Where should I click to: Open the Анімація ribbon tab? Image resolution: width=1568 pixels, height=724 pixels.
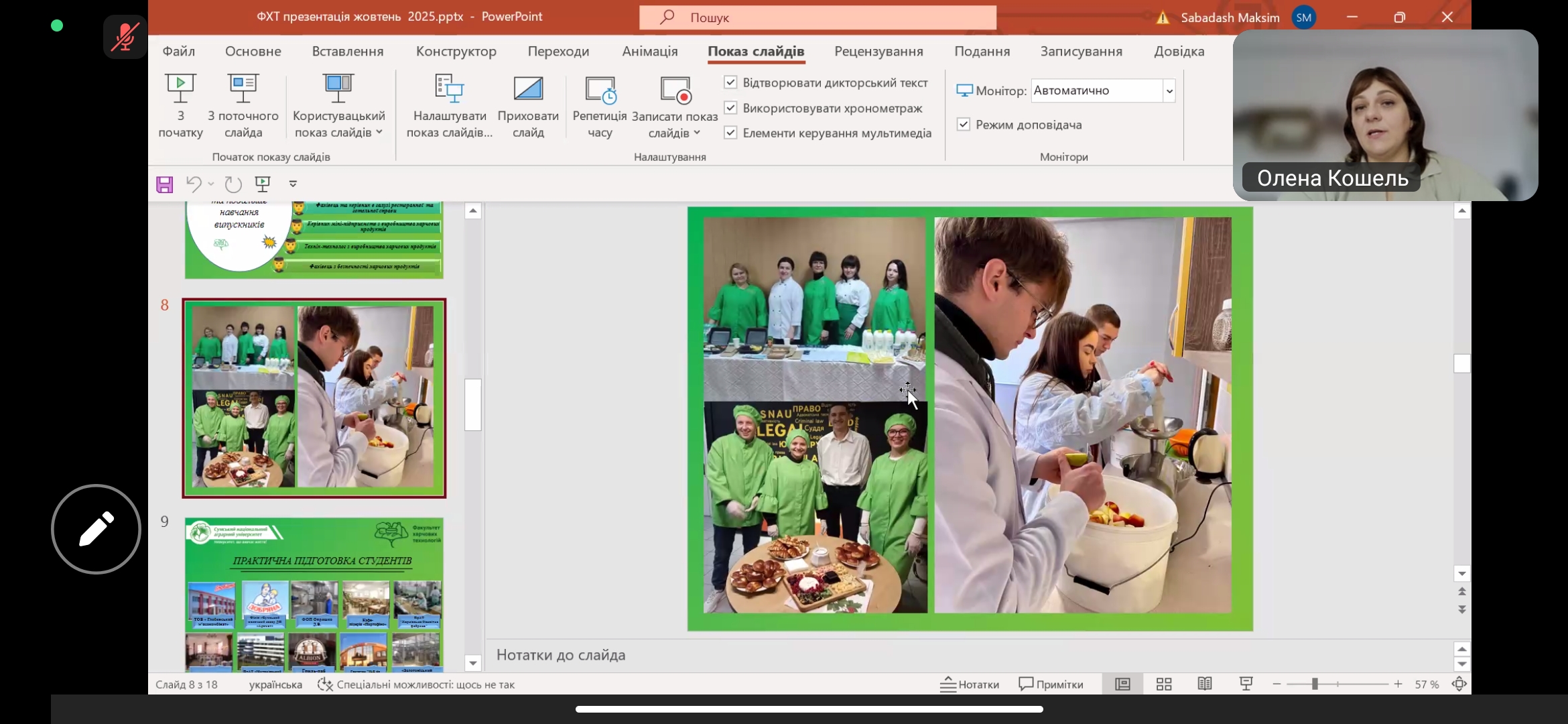649,52
